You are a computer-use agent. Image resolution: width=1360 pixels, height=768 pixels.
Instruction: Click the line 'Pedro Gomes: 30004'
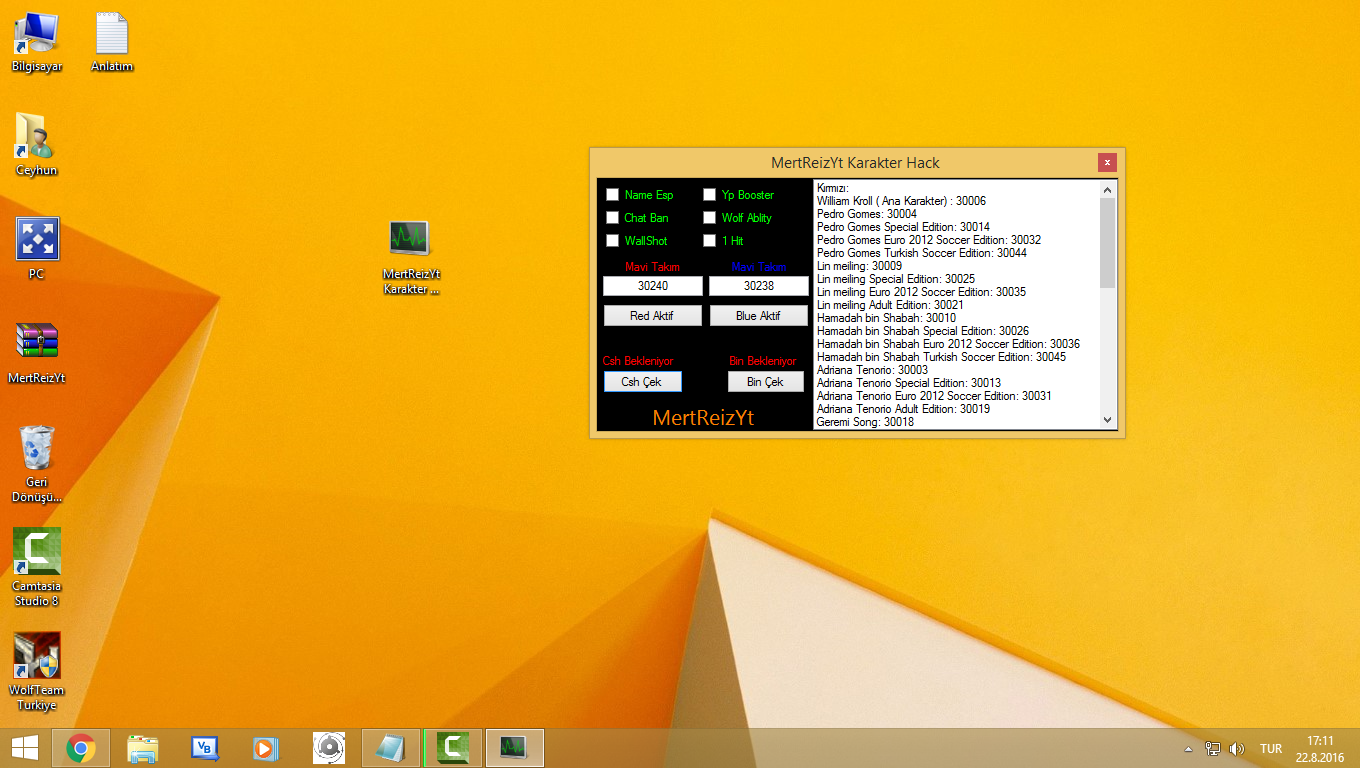(x=867, y=214)
